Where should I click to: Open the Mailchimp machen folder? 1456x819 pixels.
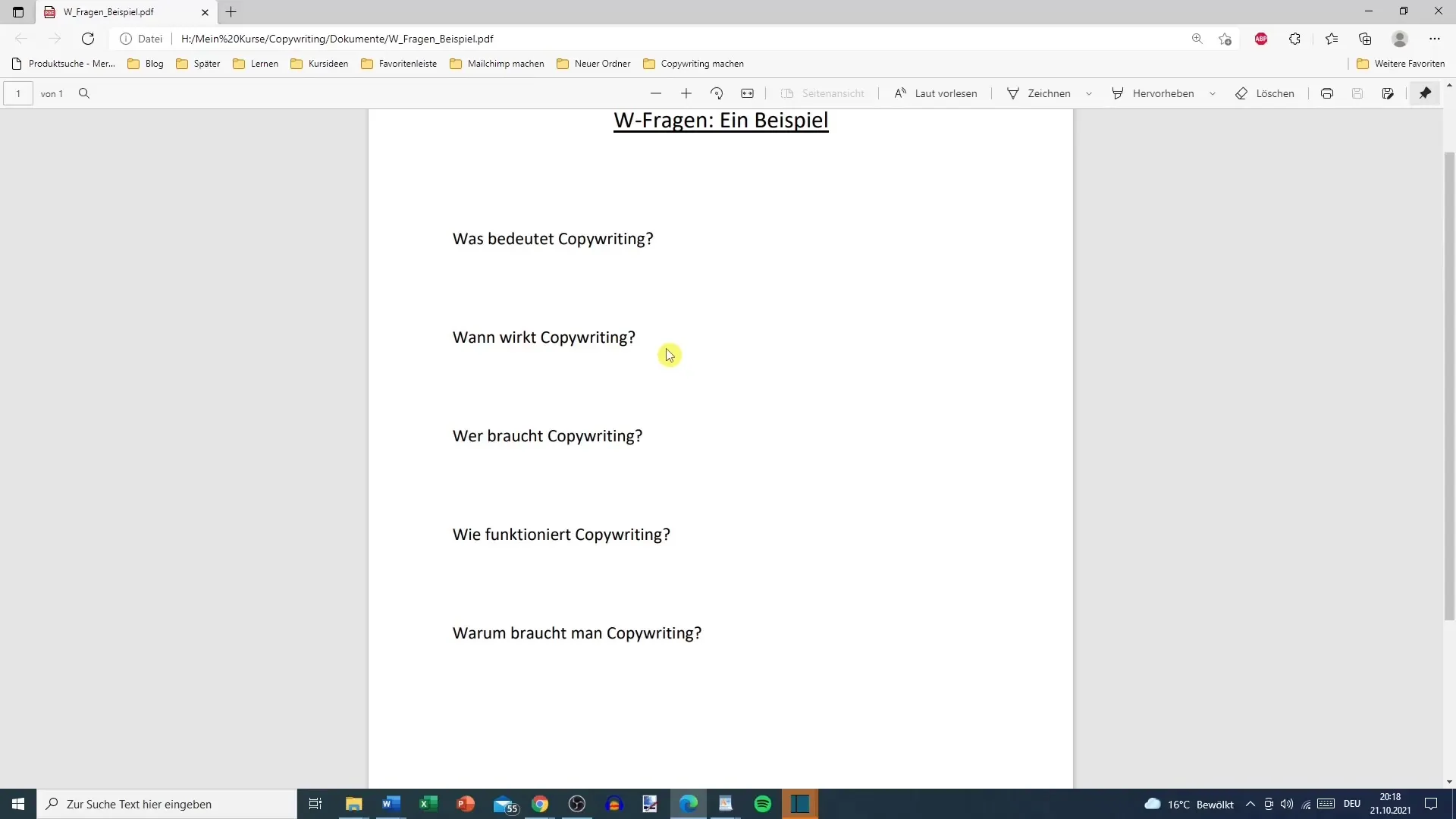[x=497, y=64]
